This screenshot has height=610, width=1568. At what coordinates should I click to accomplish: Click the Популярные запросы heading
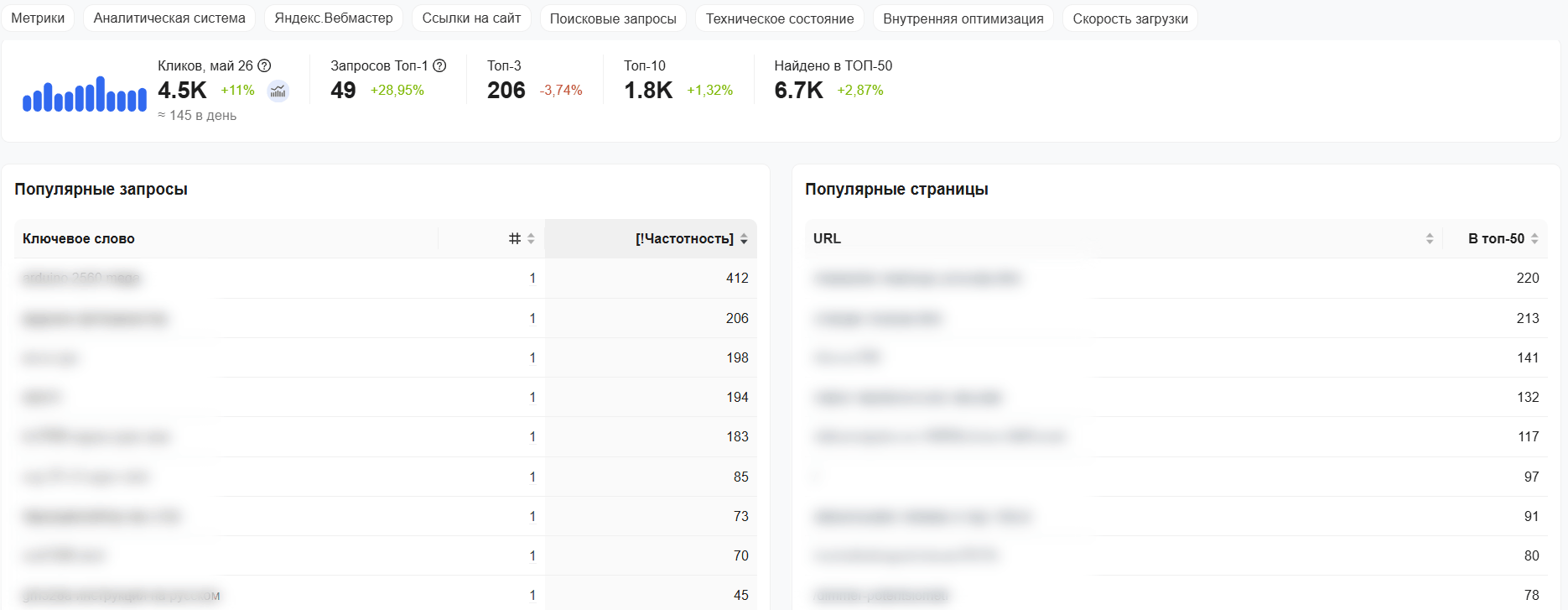pyautogui.click(x=101, y=190)
